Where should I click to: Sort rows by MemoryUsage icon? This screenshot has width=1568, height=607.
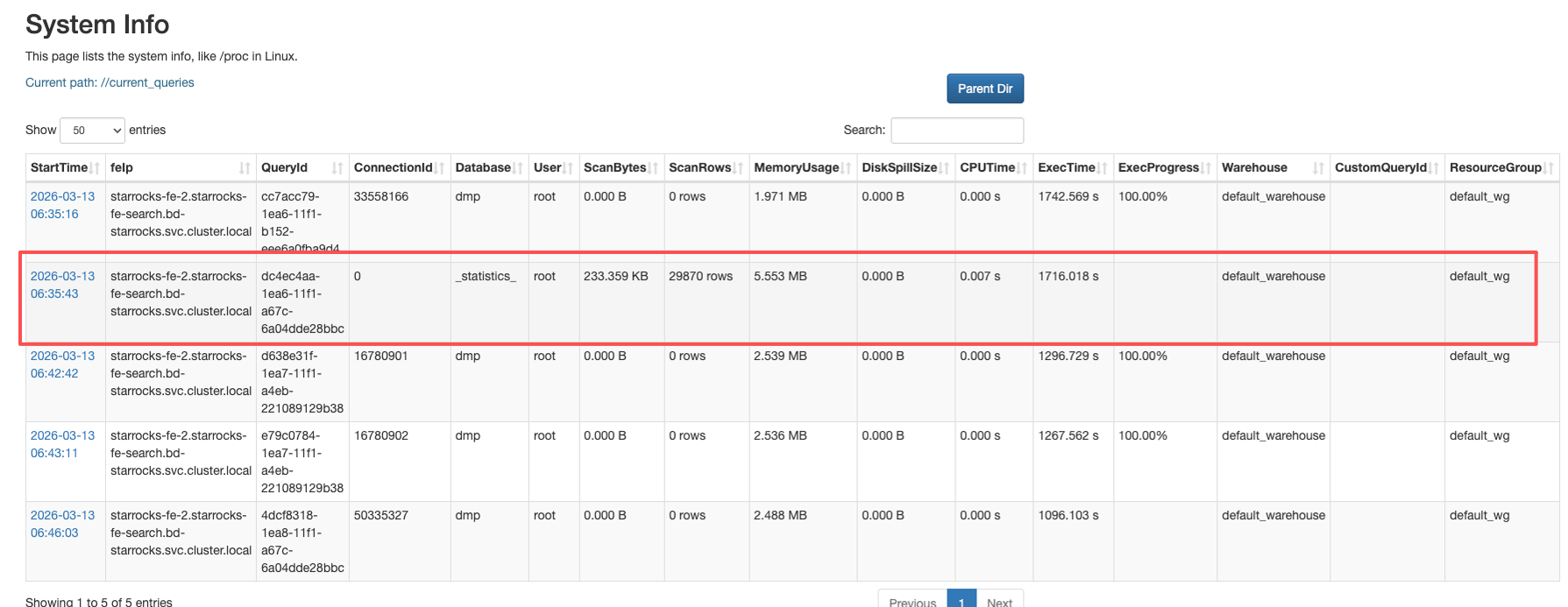[846, 168]
